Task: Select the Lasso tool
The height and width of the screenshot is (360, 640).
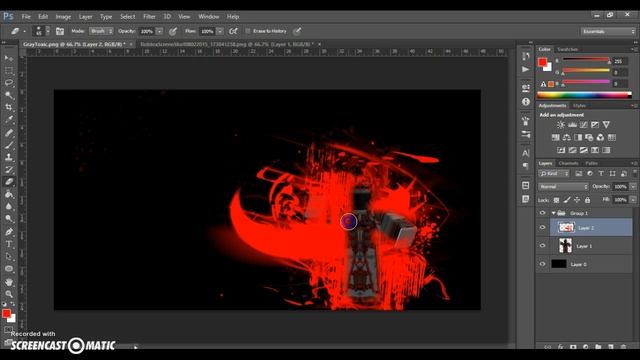Action: pos(9,83)
